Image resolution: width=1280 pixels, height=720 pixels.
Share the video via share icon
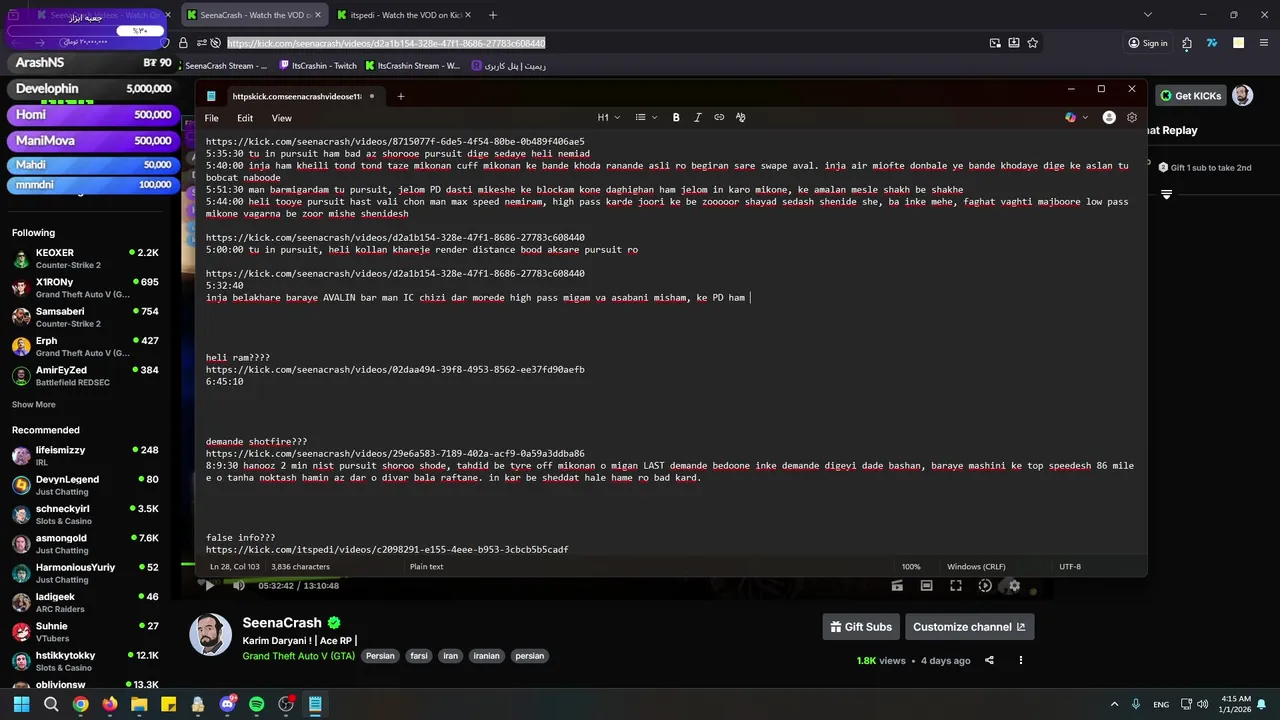pos(989,660)
